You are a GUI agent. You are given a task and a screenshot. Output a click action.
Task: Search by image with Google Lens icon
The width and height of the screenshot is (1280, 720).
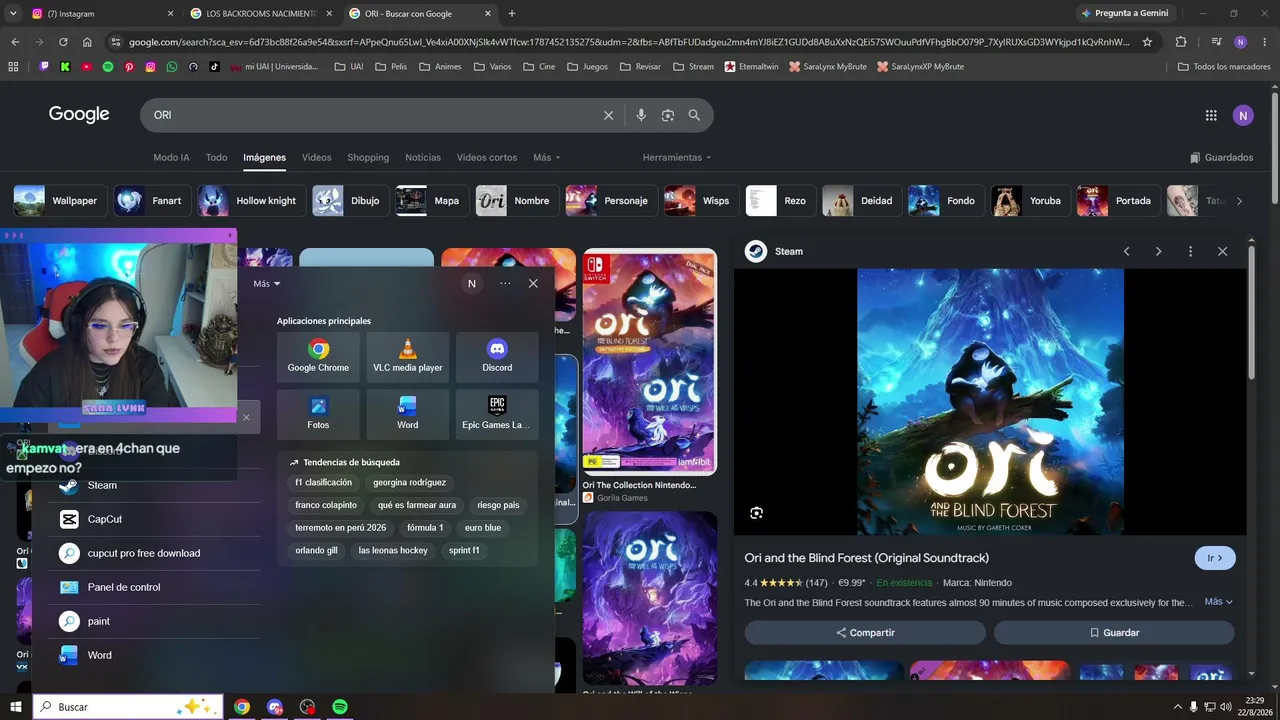[668, 115]
